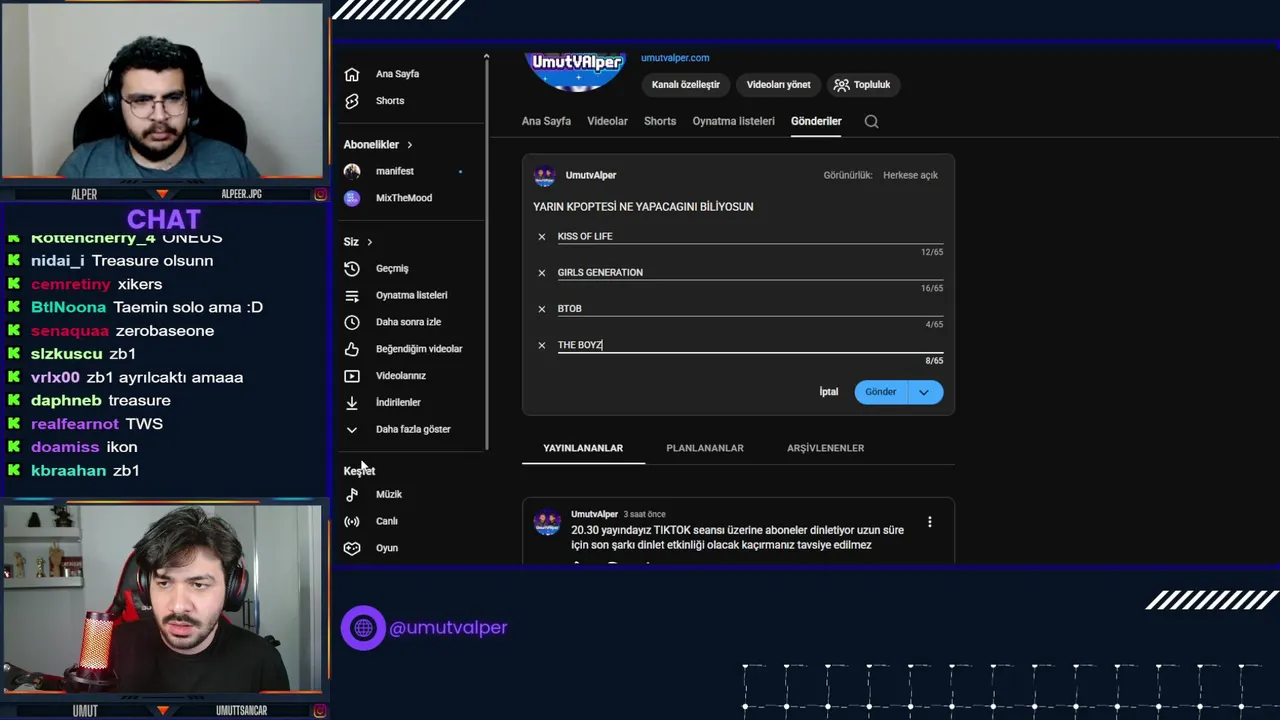
Task: Click the GIRLS GENERATION option text field
Action: 750,273
